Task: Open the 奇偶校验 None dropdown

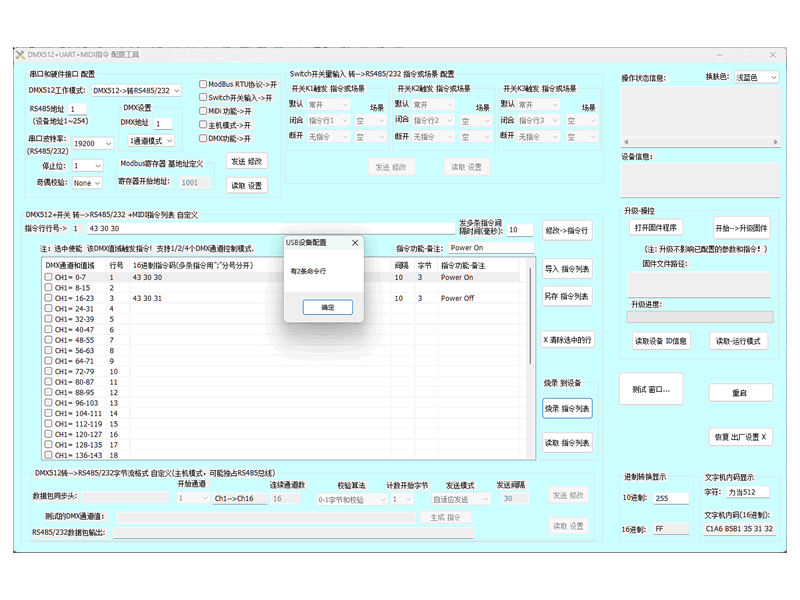Action: 87,183
